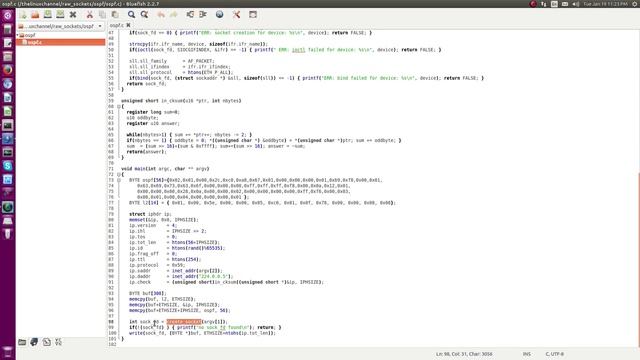The width and height of the screenshot is (640, 360).
Task: Open the Find magnifier tool
Action: coord(131,15)
